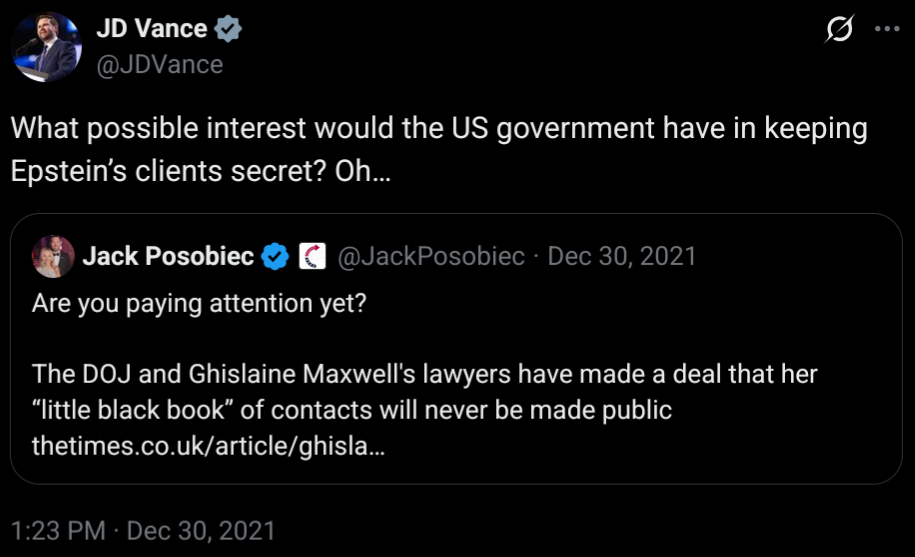Screen dimensions: 915x557
Task: Click Jack Posobiec's blue verified badge
Action: (275, 258)
